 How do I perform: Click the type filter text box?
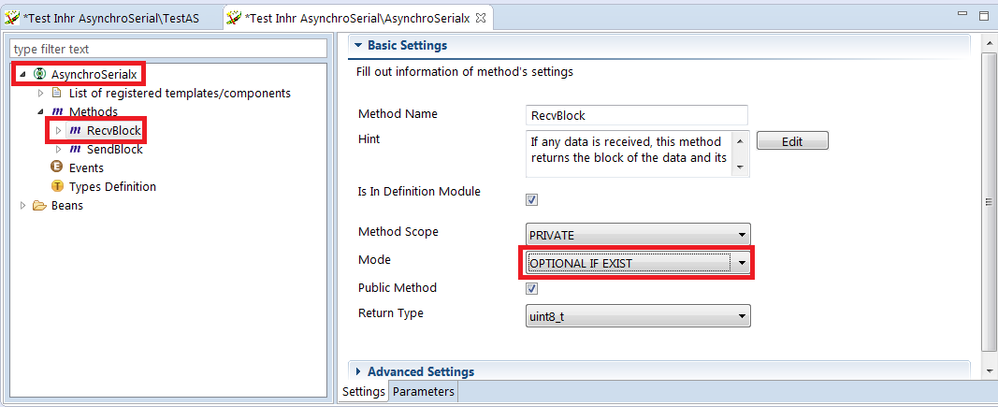click(169, 49)
